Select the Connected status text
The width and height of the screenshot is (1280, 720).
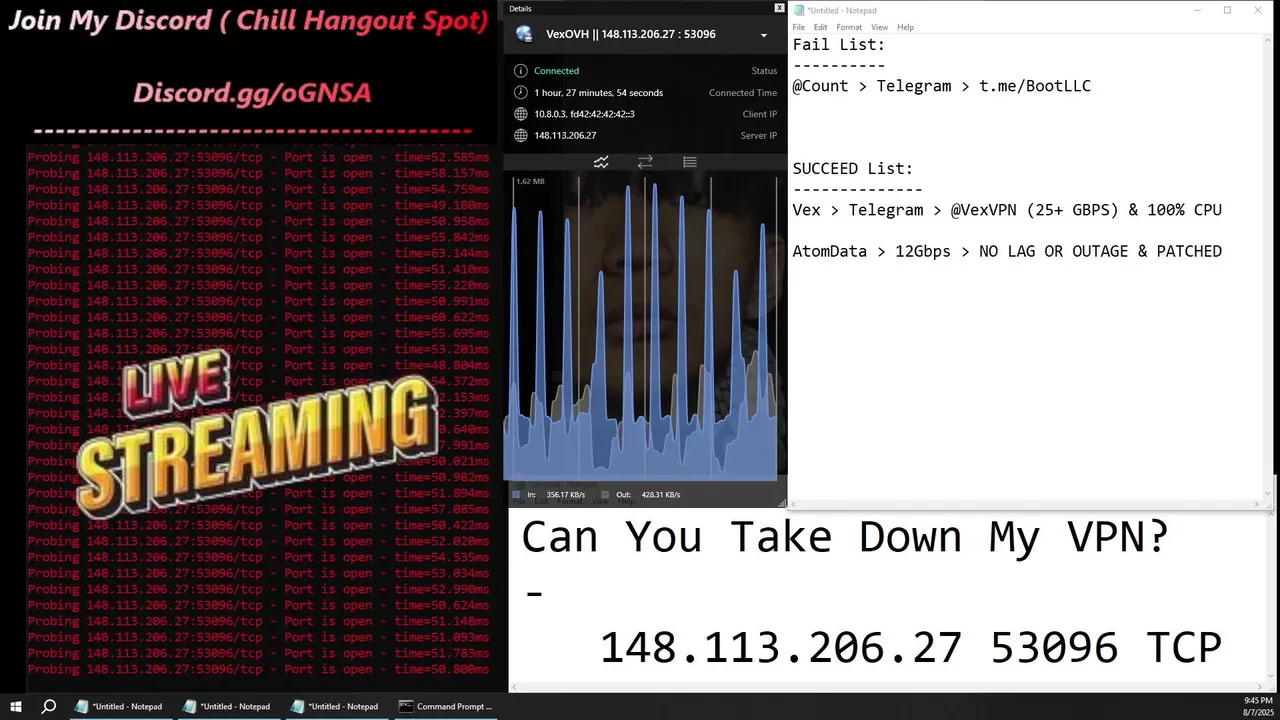(x=556, y=71)
